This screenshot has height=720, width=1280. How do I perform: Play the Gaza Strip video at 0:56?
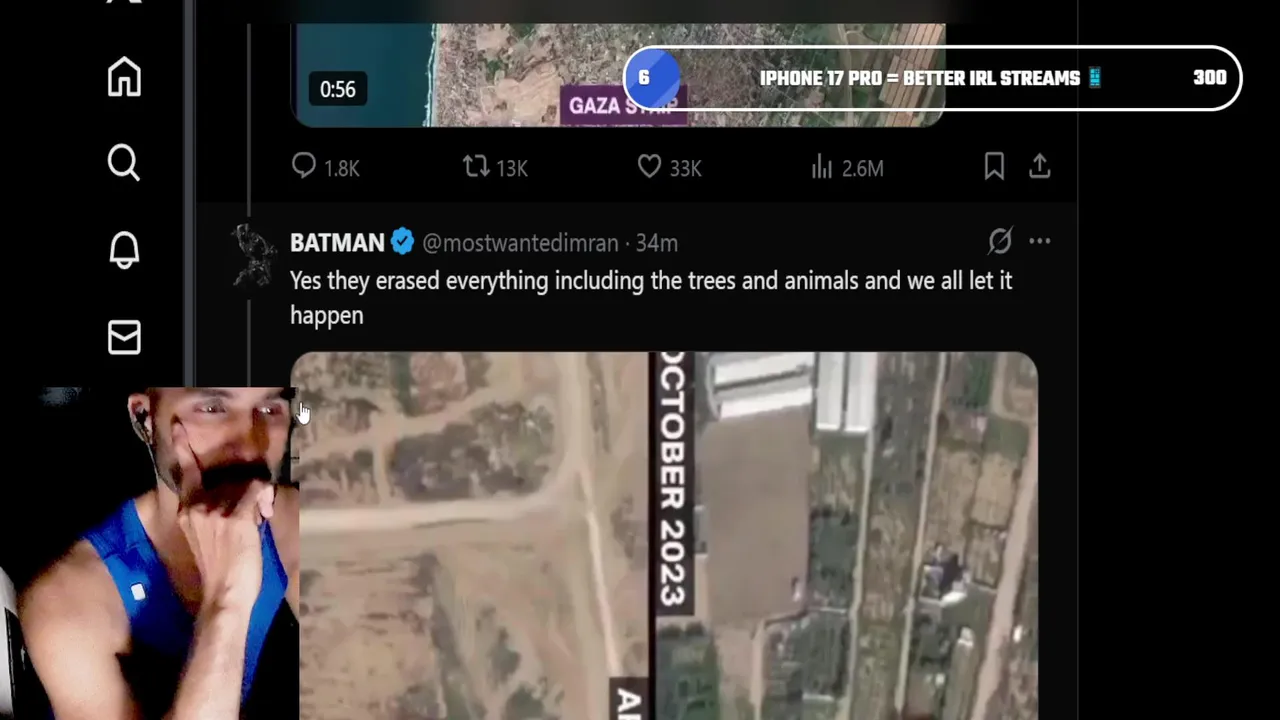pos(618,75)
